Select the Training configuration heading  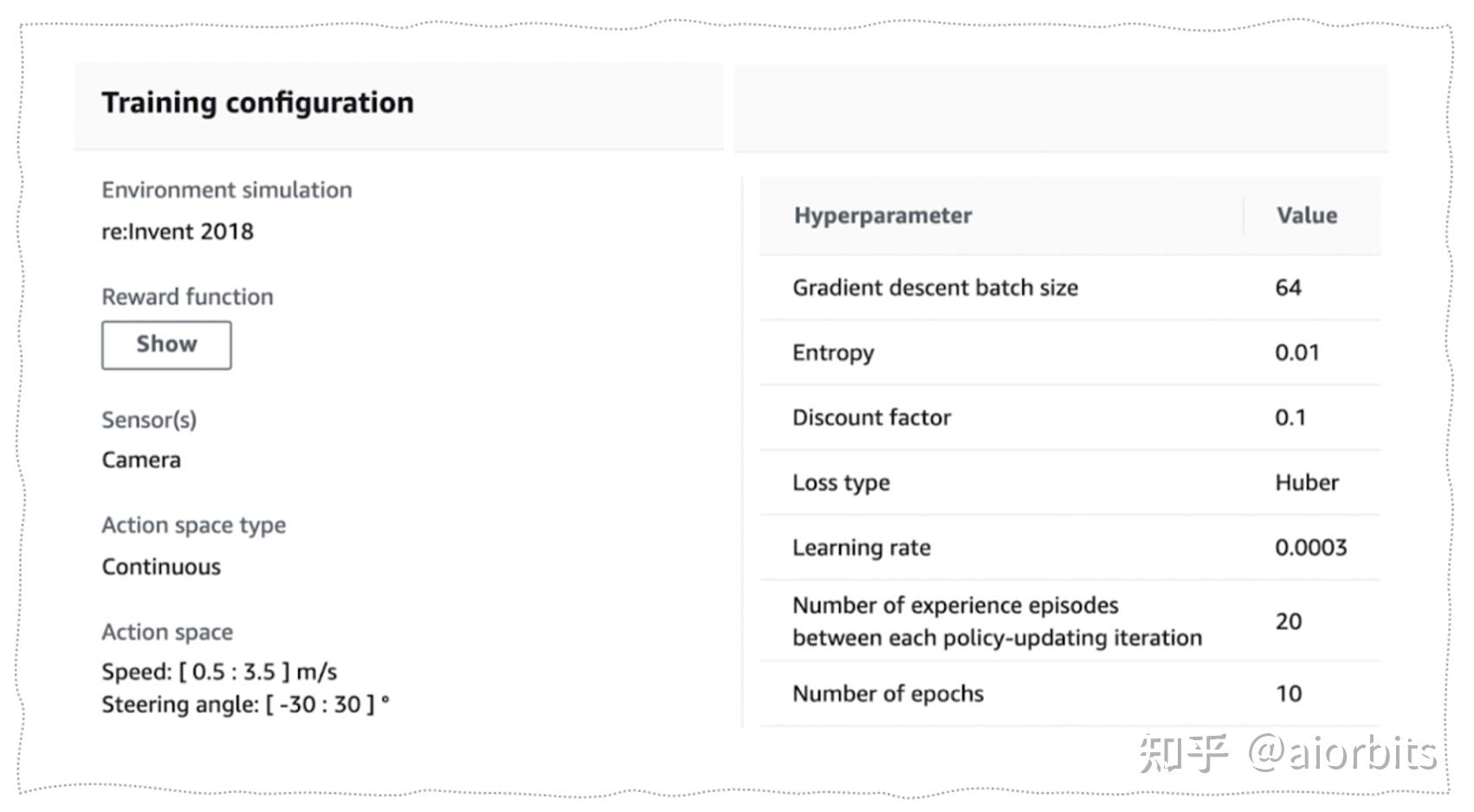[x=257, y=102]
